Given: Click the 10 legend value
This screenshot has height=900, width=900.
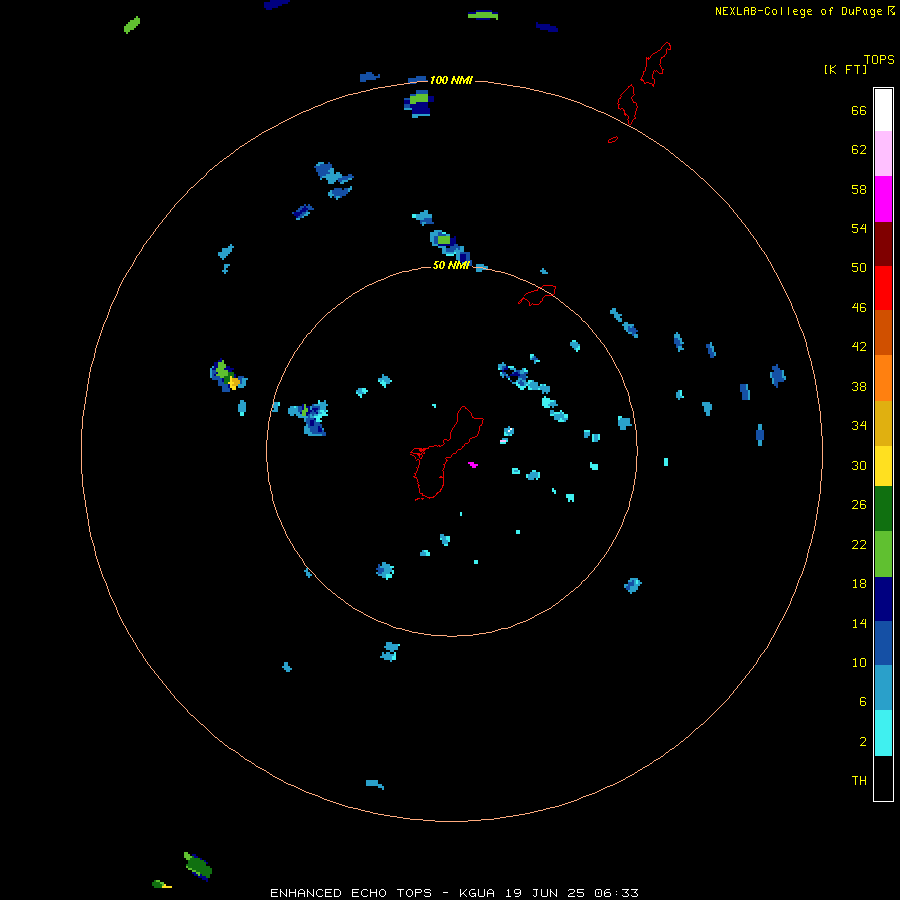Looking at the screenshot, I should pyautogui.click(x=859, y=662).
